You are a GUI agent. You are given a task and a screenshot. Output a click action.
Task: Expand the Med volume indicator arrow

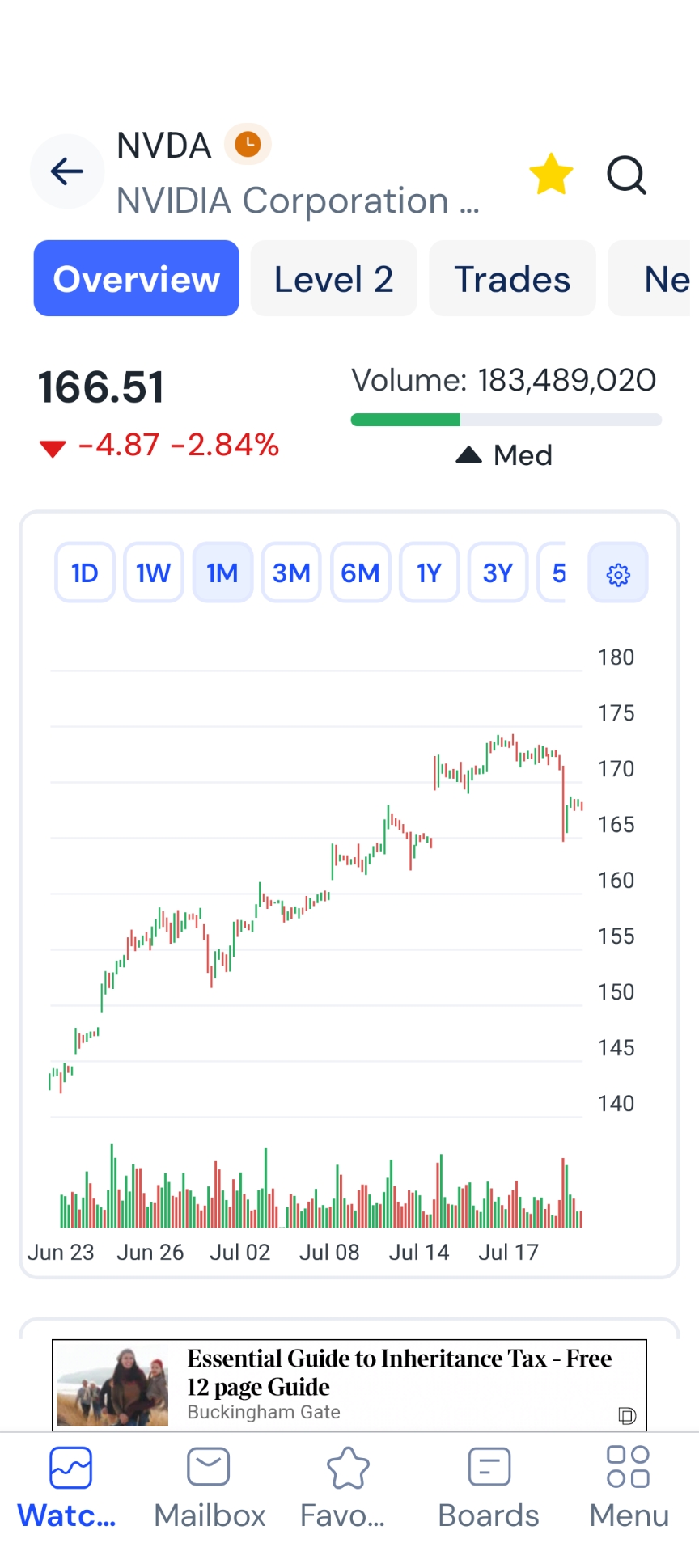pos(468,455)
